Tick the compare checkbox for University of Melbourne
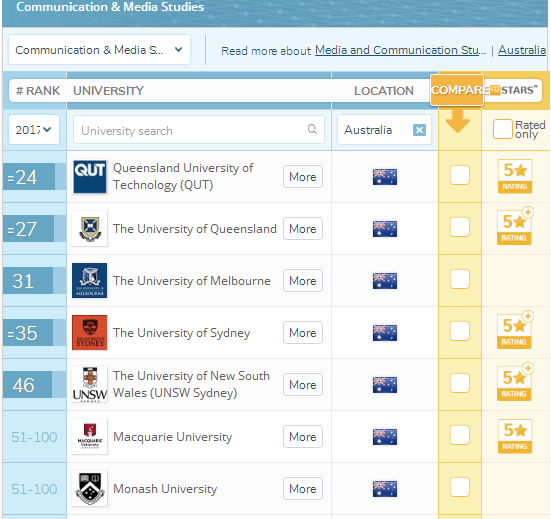Image resolution: width=551 pixels, height=519 pixels. 460,279
